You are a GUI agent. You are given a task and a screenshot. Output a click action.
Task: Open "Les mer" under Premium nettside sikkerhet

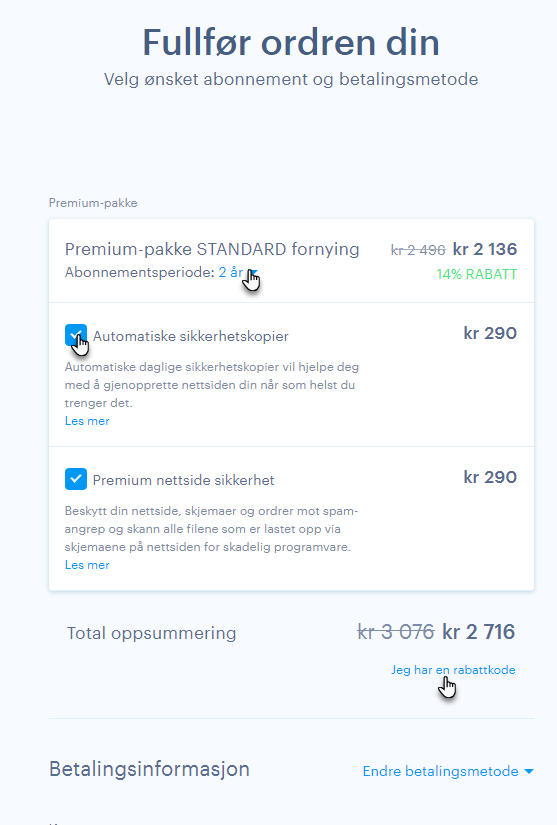[x=87, y=565]
